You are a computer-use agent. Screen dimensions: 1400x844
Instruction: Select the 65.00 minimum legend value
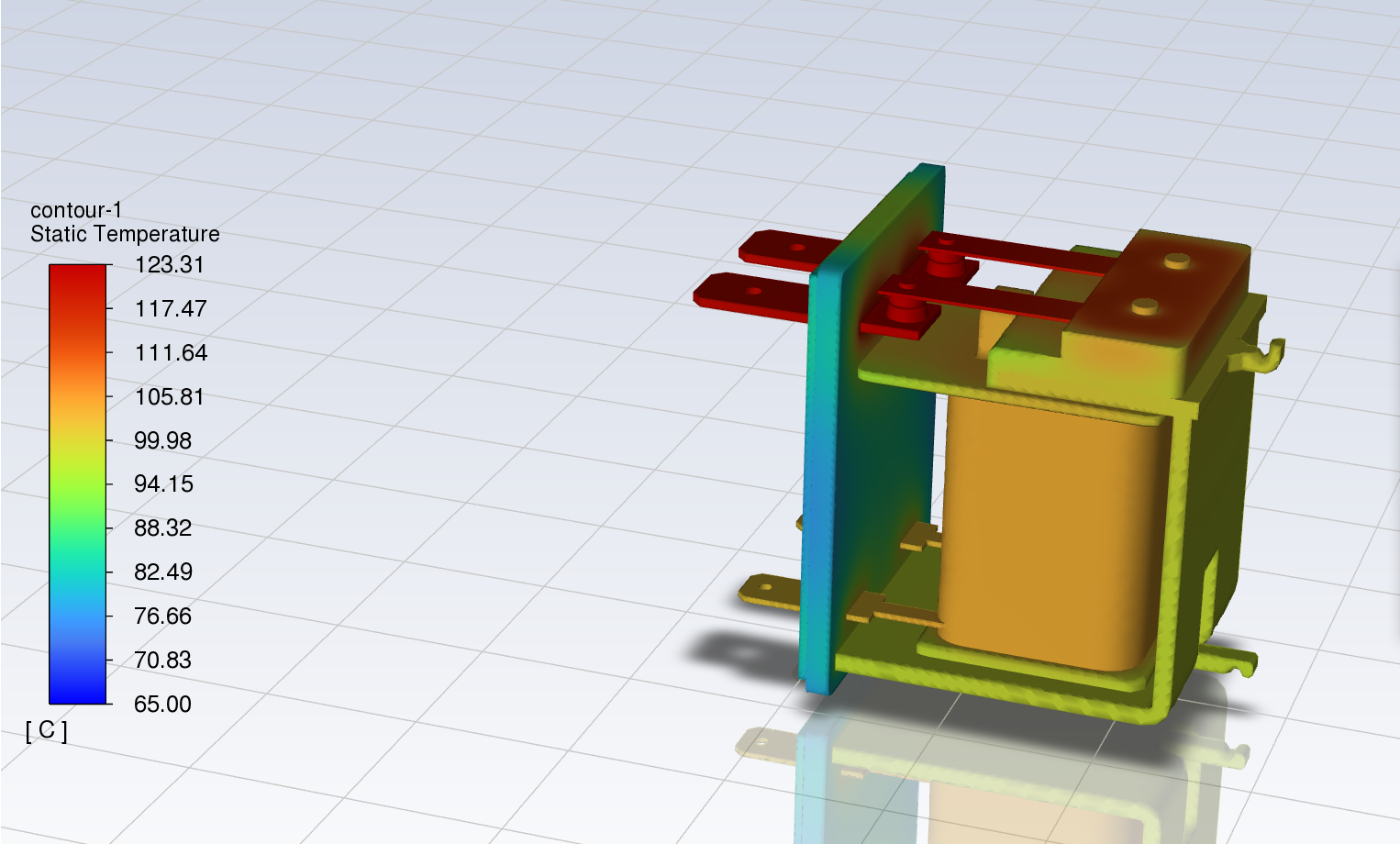click(162, 704)
